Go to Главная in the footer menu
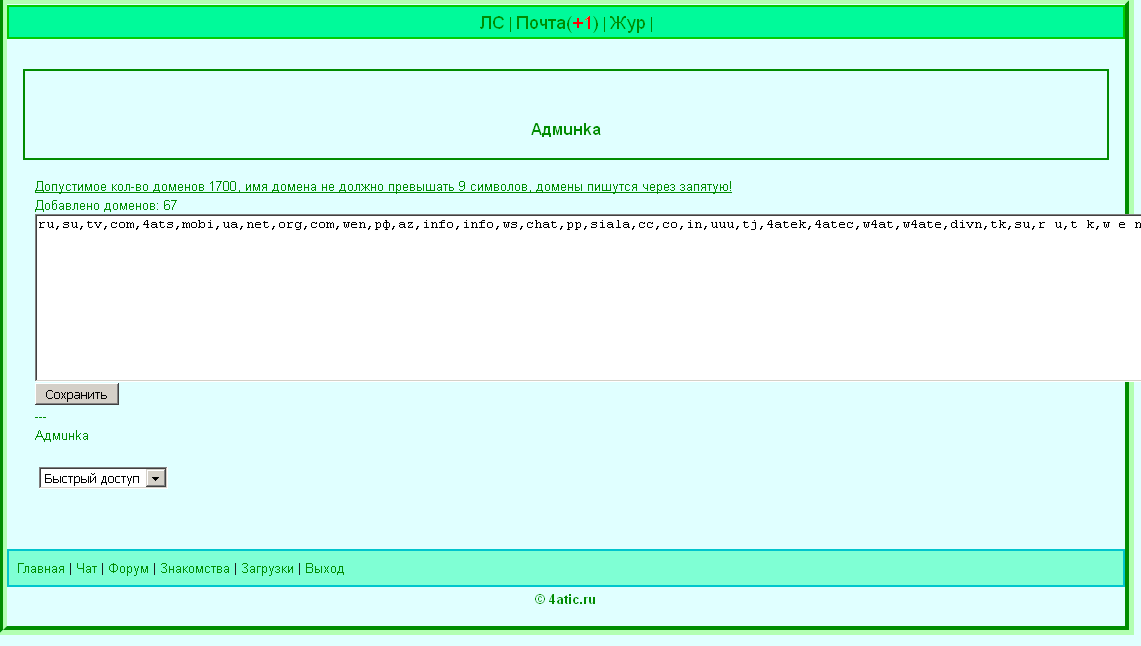Screen dimensions: 1141x646 [41, 569]
